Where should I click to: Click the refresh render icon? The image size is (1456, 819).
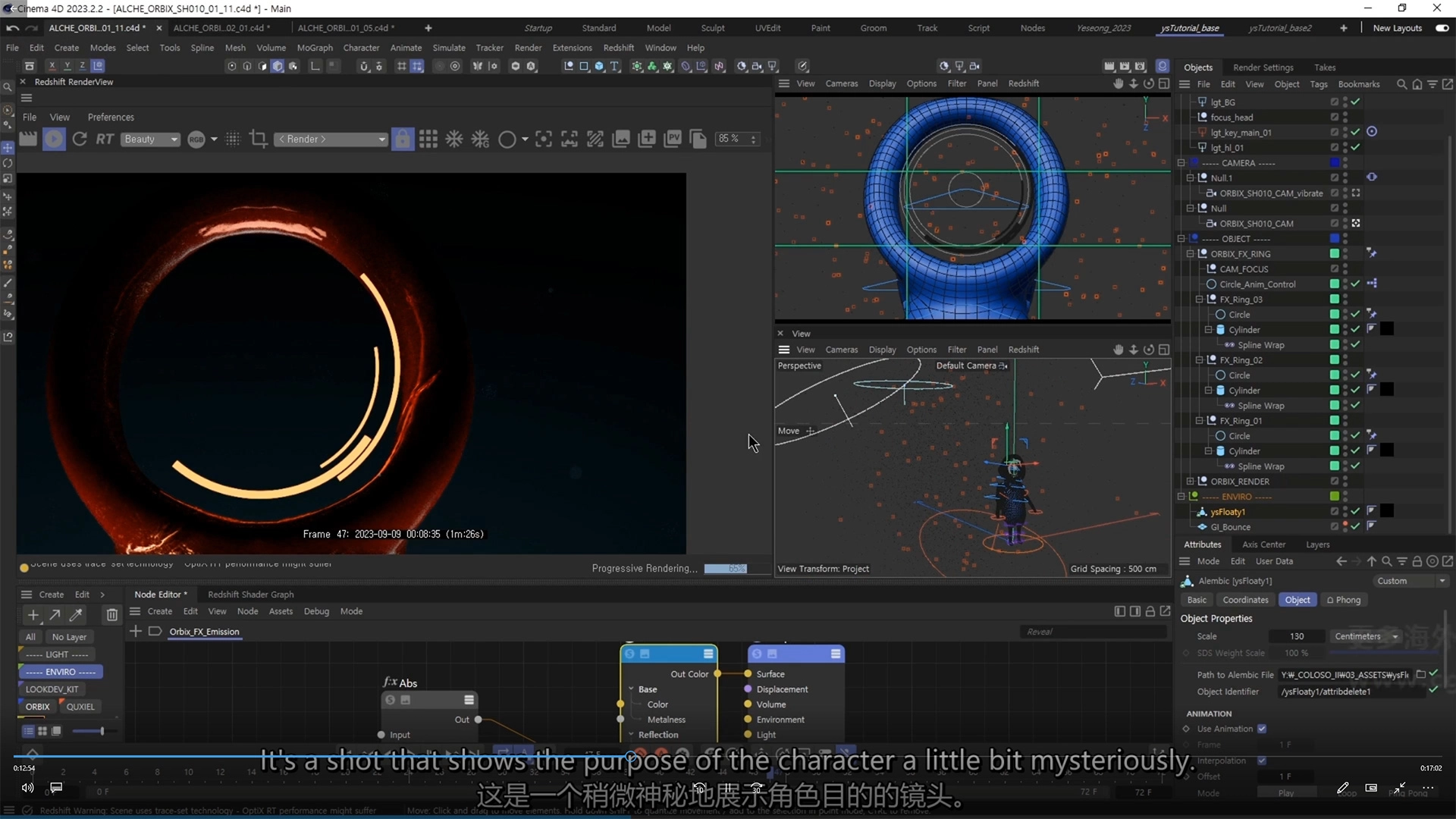click(80, 139)
